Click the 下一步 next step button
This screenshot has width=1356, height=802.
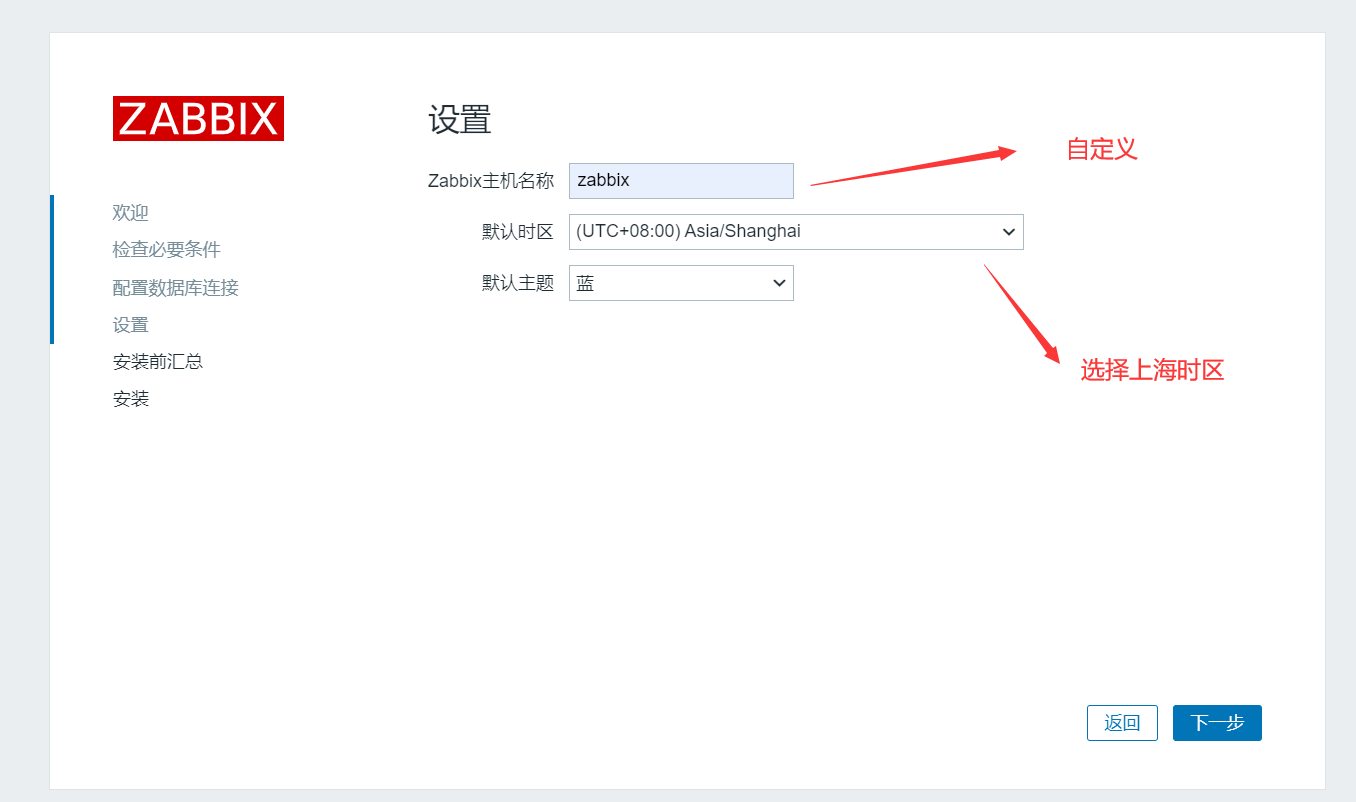tap(1217, 723)
